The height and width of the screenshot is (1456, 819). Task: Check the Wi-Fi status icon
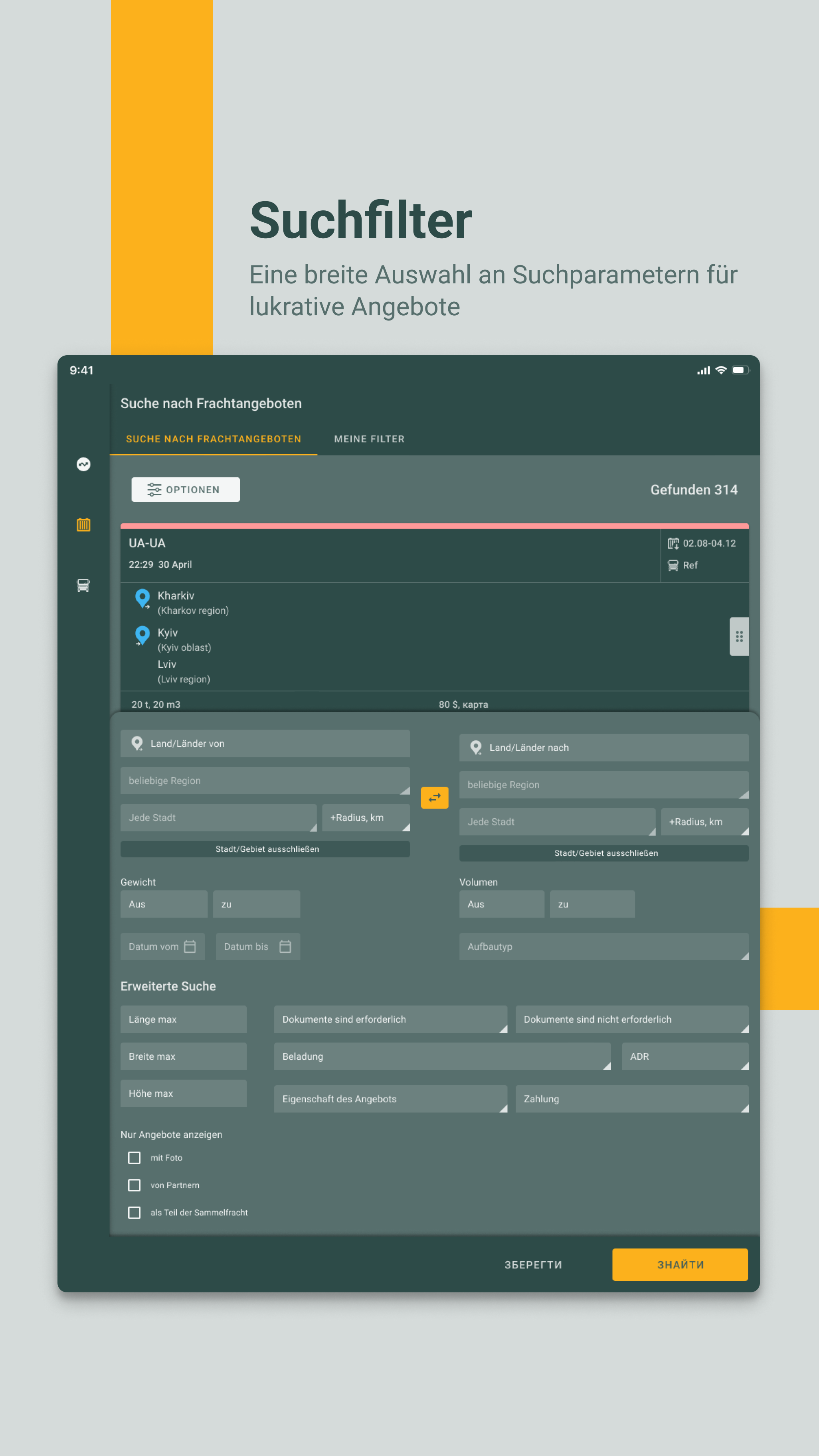[721, 370]
